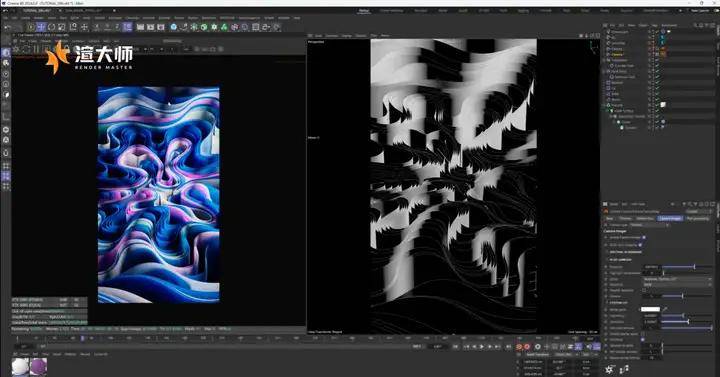The height and width of the screenshot is (377, 720).
Task: Click the green cube generator icon
Action: 203,27
